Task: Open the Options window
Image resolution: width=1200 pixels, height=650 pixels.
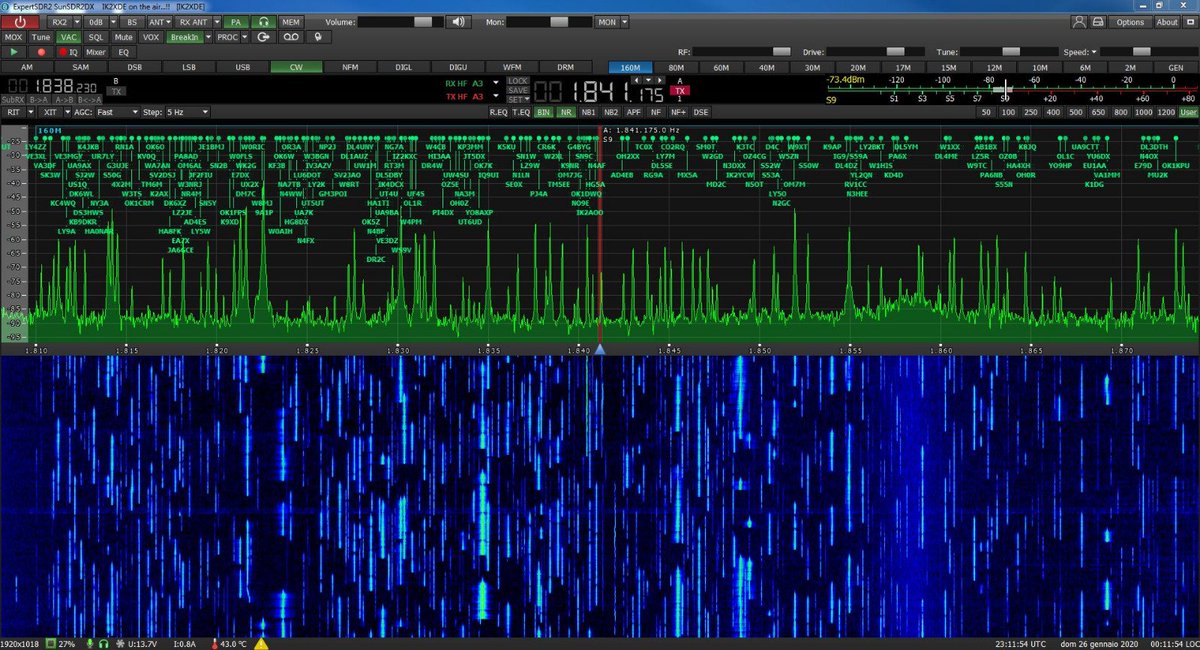Action: (1130, 21)
